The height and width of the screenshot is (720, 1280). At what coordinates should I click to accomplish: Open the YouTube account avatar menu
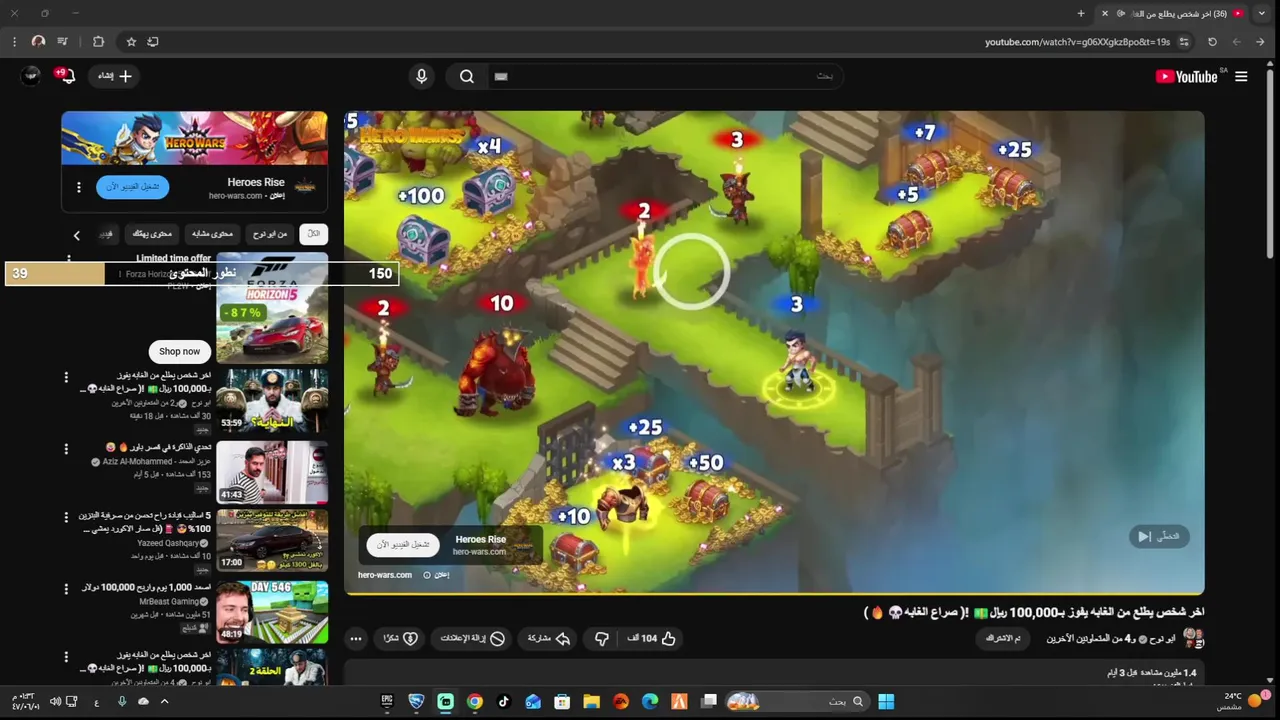[x=31, y=76]
